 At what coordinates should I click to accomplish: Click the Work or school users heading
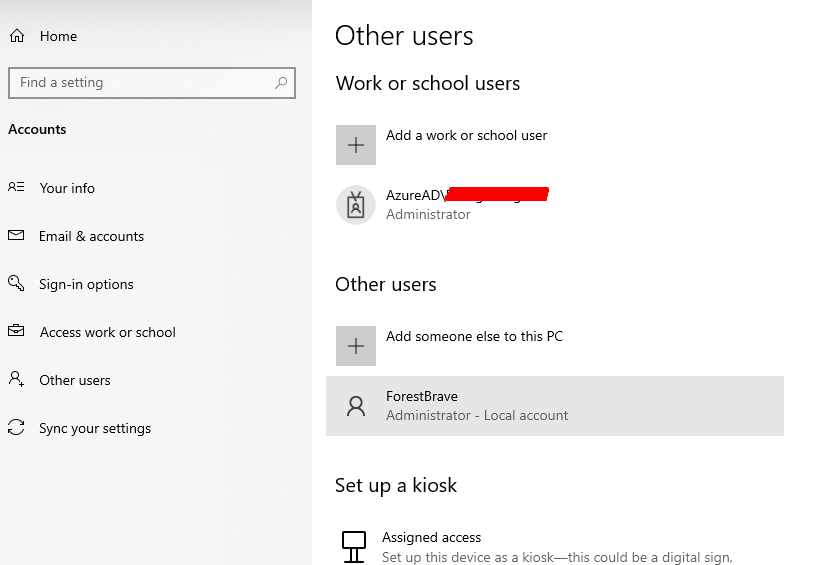tap(428, 84)
